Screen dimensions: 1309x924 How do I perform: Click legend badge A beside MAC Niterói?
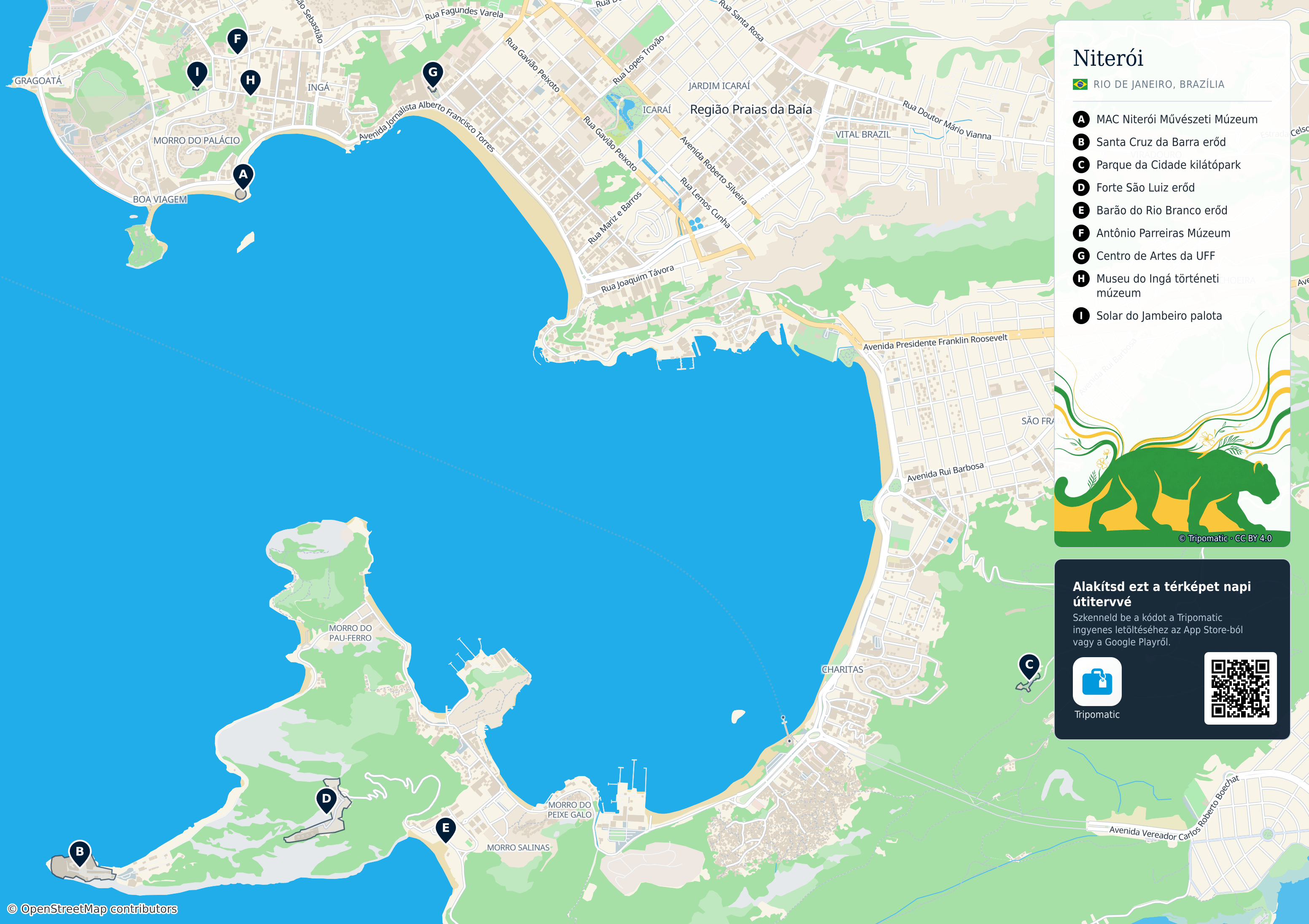point(1081,119)
